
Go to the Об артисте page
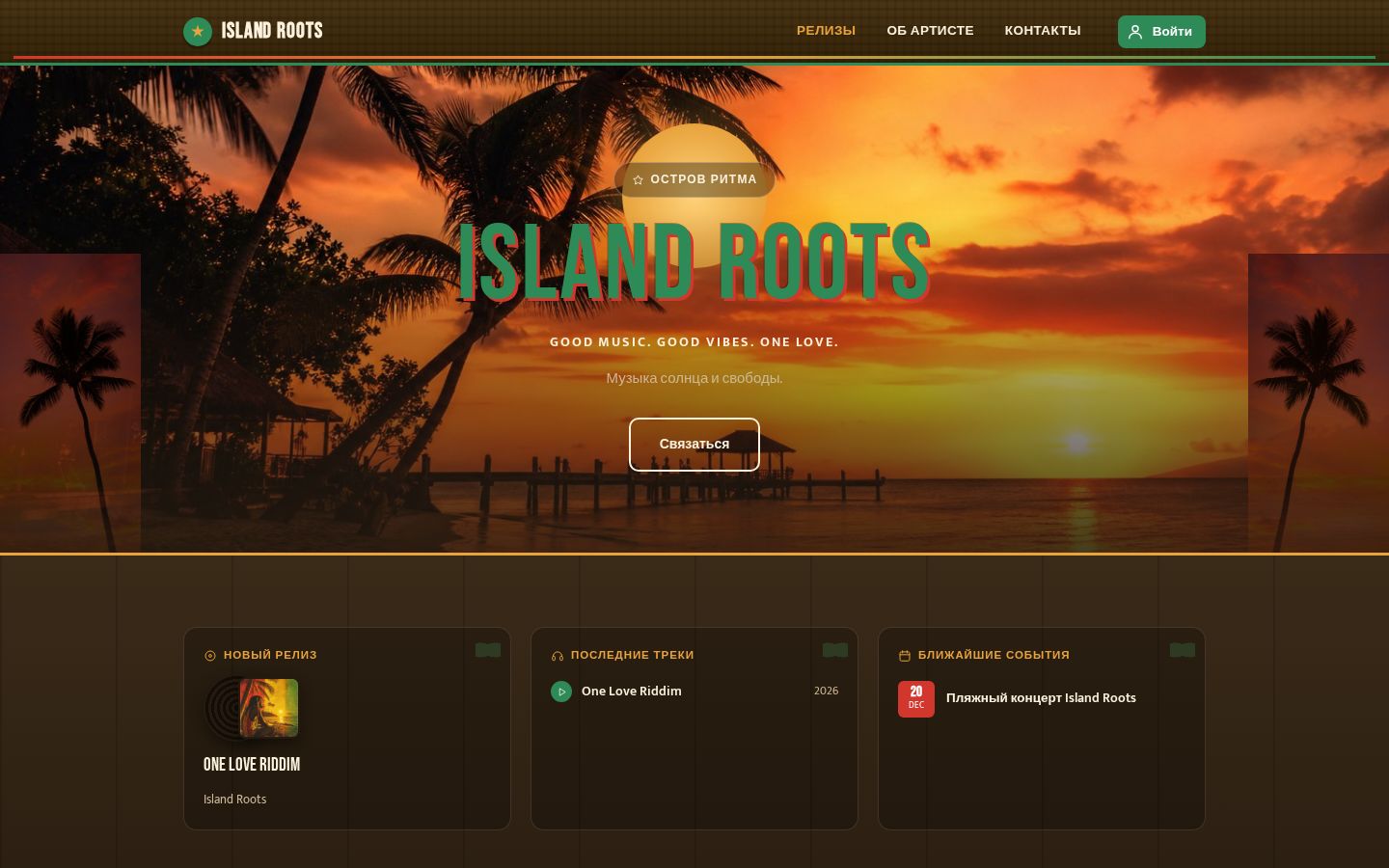tap(930, 31)
